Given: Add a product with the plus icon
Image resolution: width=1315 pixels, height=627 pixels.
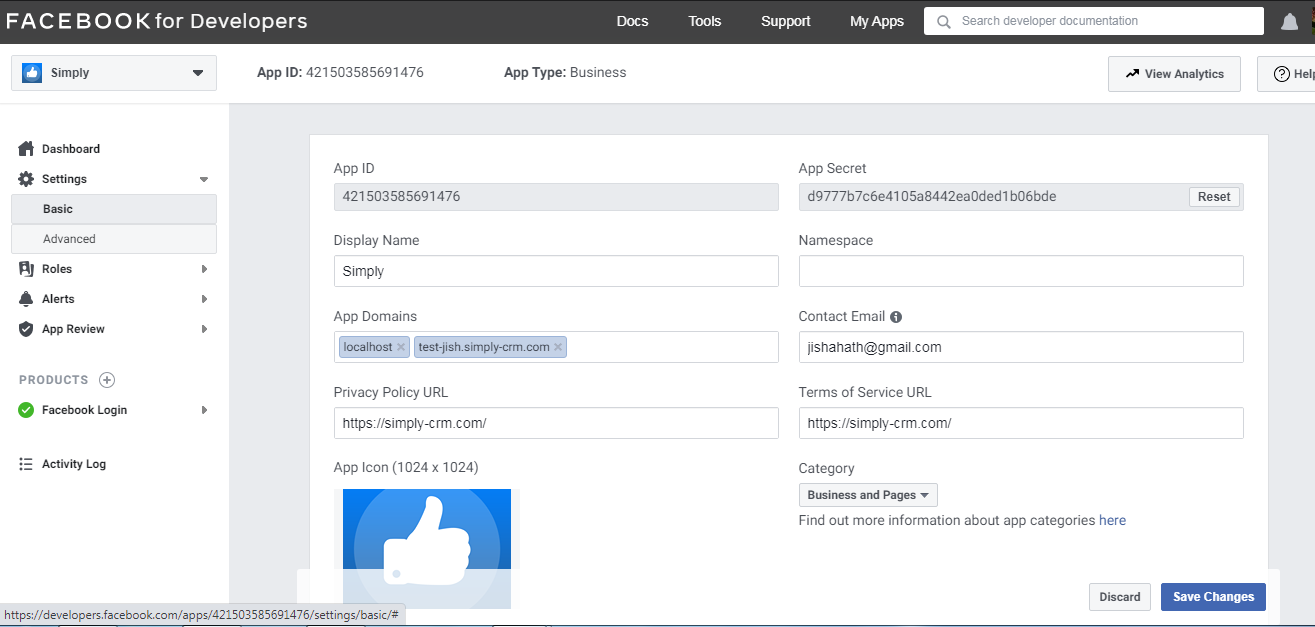Looking at the screenshot, I should pos(108,380).
